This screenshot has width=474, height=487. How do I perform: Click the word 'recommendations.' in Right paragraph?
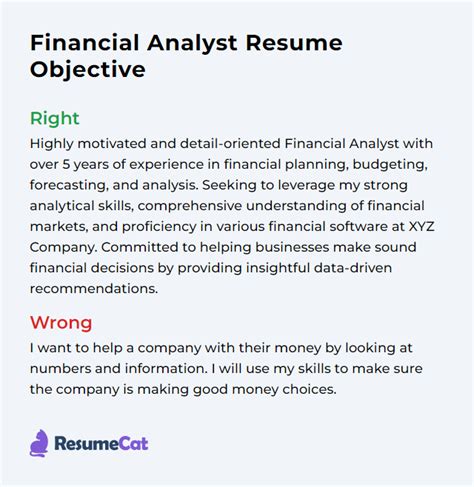coord(94,288)
